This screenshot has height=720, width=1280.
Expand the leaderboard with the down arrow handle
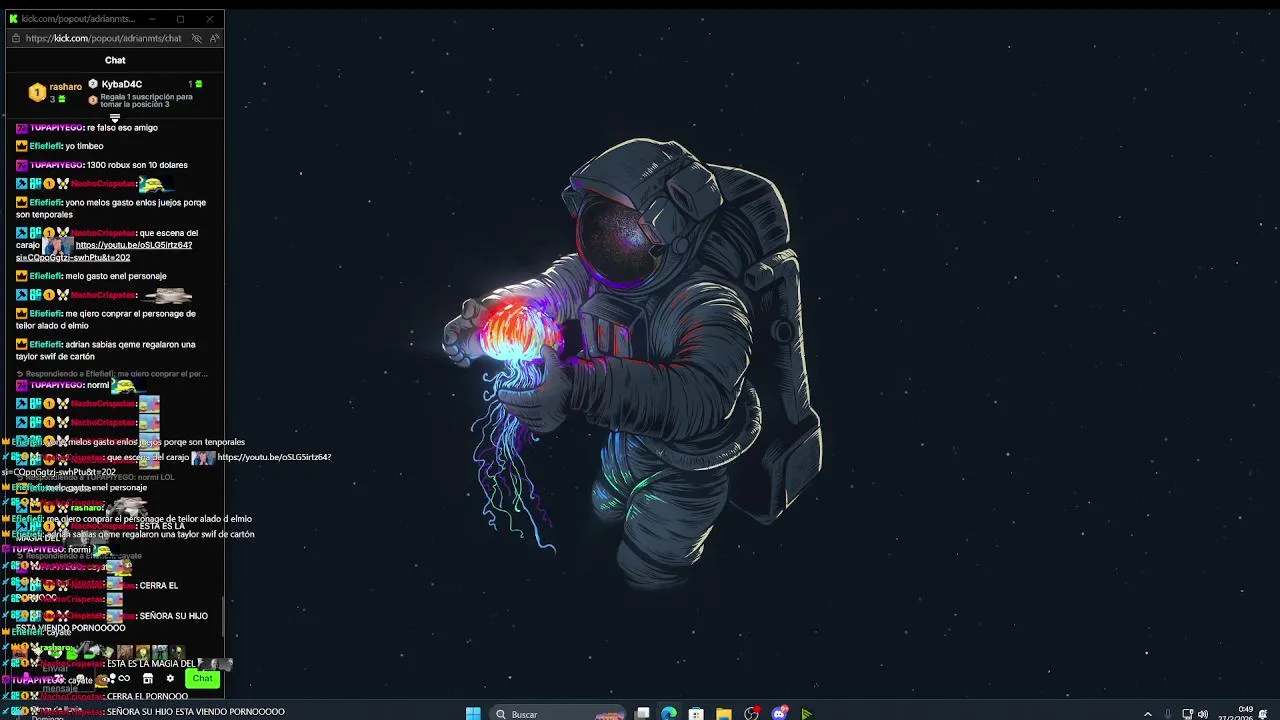point(115,118)
